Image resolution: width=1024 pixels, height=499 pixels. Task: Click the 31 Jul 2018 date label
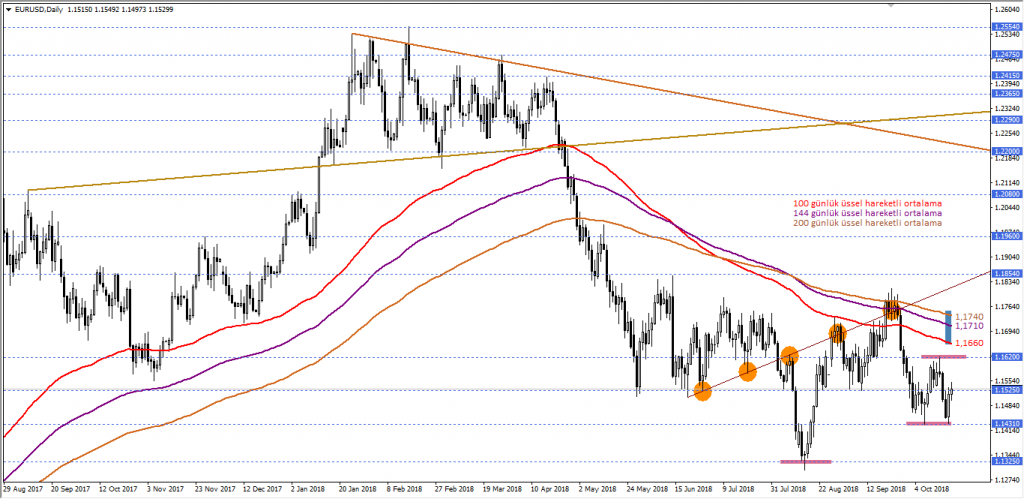(x=789, y=488)
